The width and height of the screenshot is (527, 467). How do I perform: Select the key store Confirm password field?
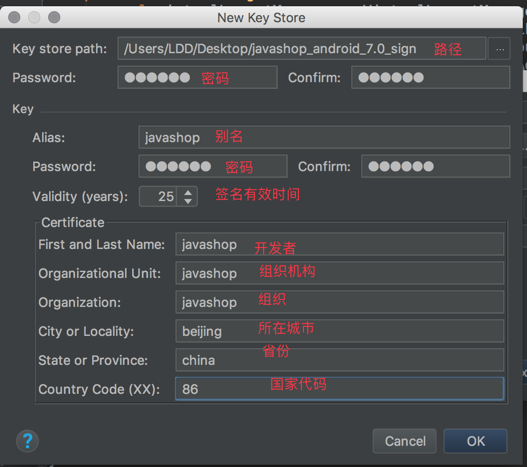pos(431,78)
